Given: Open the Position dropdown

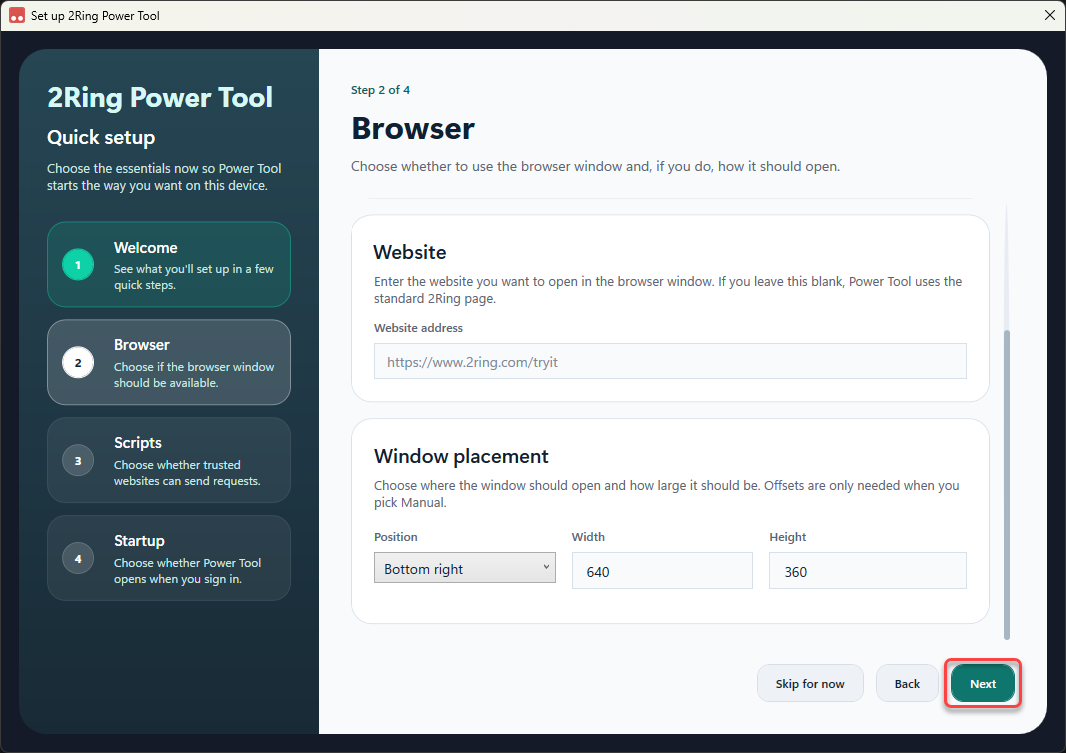Looking at the screenshot, I should pyautogui.click(x=464, y=567).
